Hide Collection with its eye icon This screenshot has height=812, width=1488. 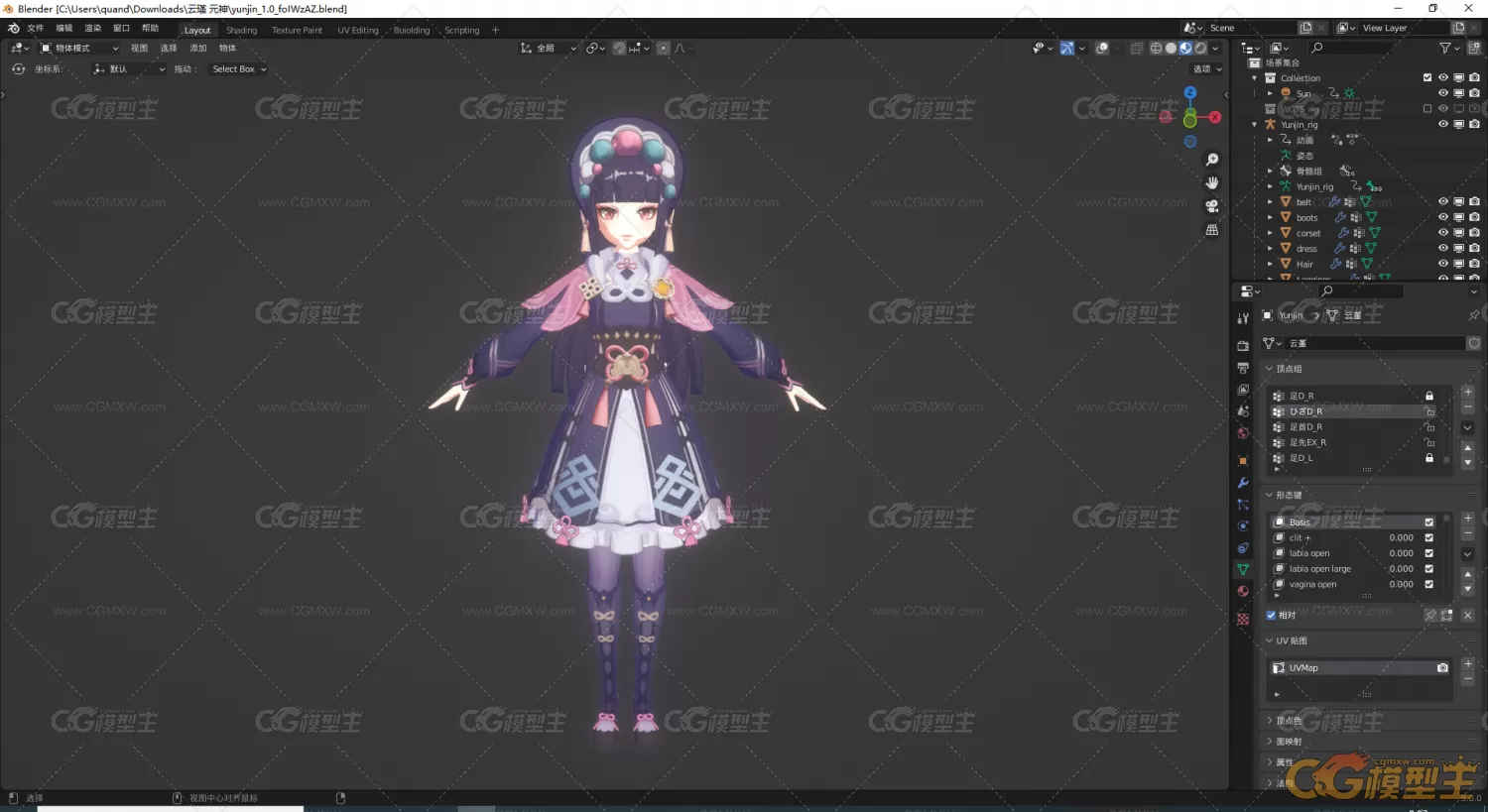coord(1443,77)
